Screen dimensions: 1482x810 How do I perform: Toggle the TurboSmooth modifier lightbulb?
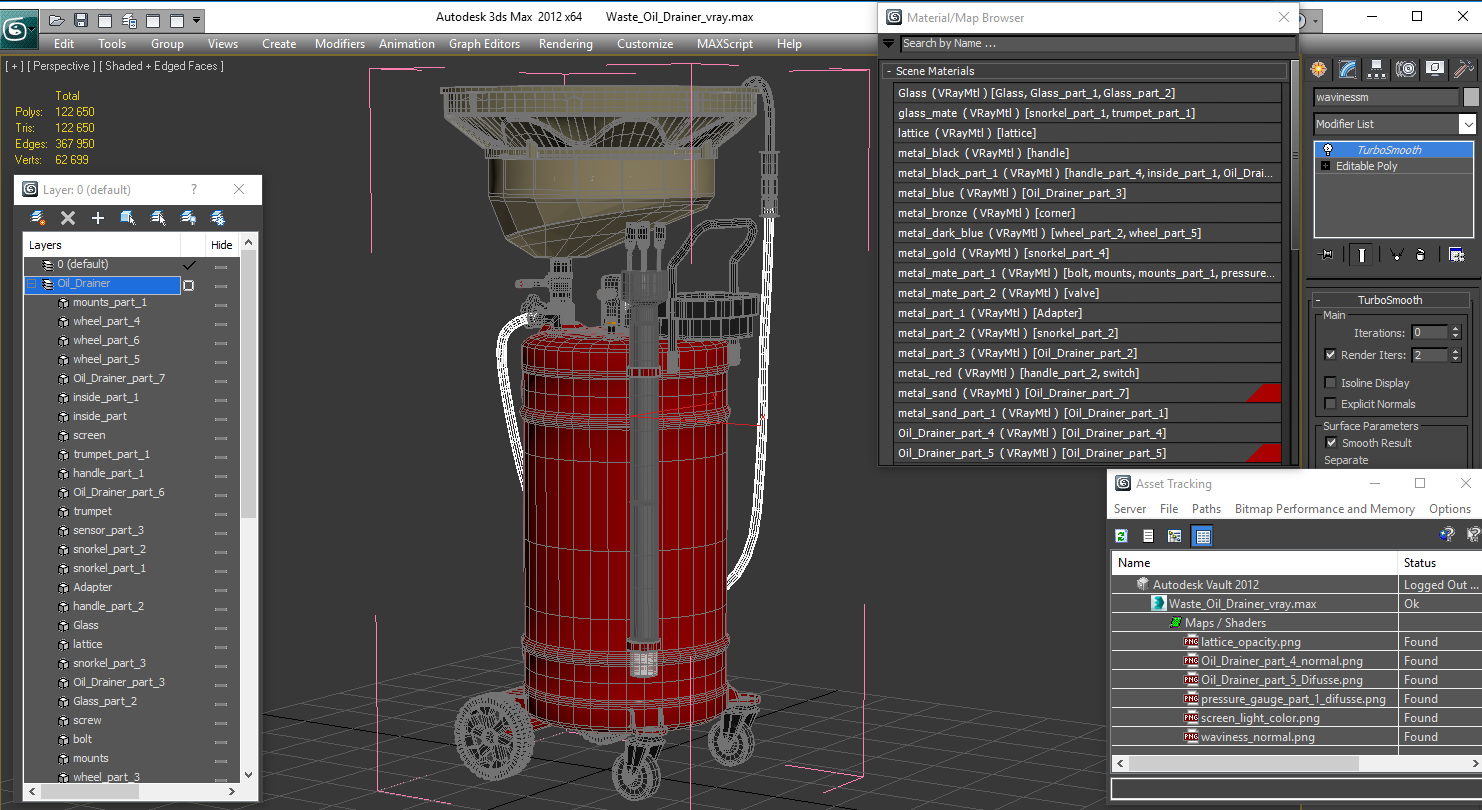[x=1328, y=149]
